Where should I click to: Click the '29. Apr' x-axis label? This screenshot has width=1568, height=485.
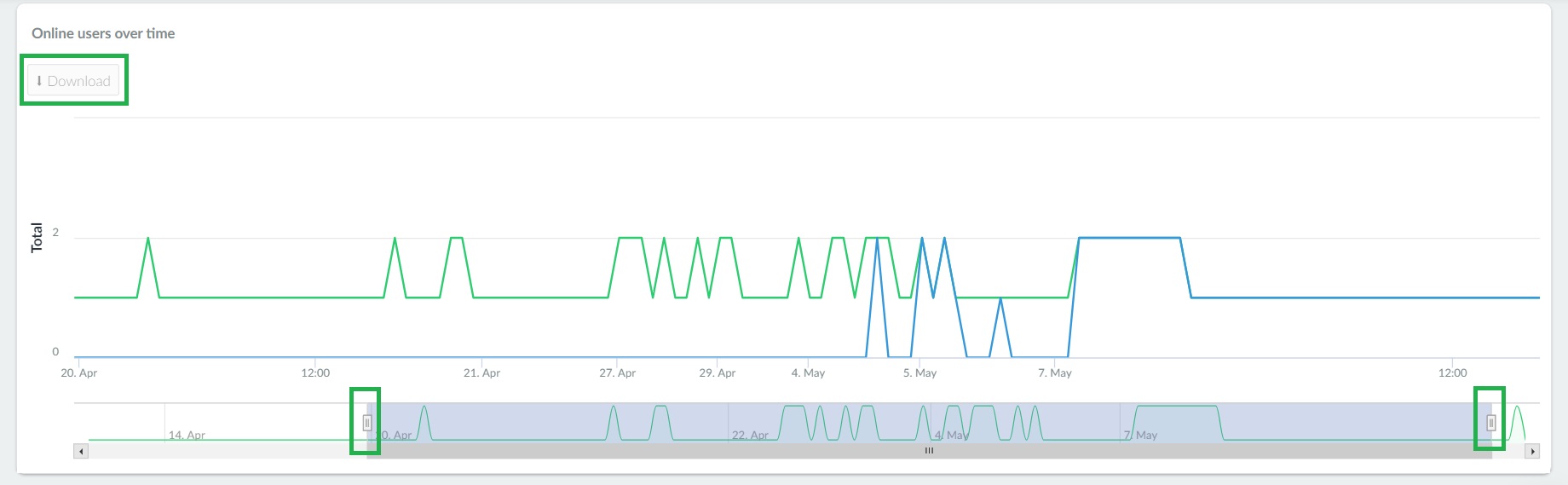click(x=718, y=372)
